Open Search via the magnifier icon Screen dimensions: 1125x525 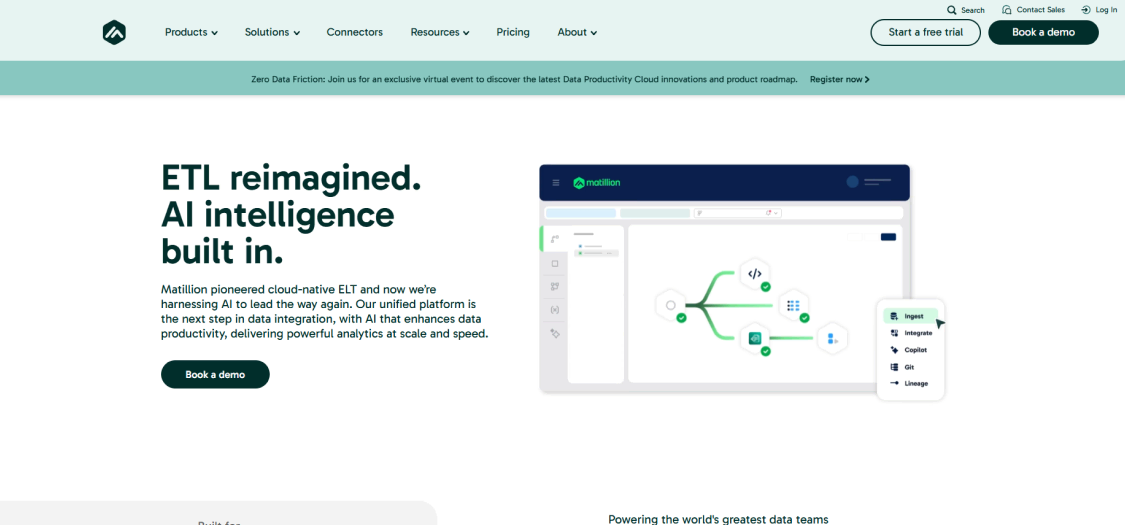(952, 10)
